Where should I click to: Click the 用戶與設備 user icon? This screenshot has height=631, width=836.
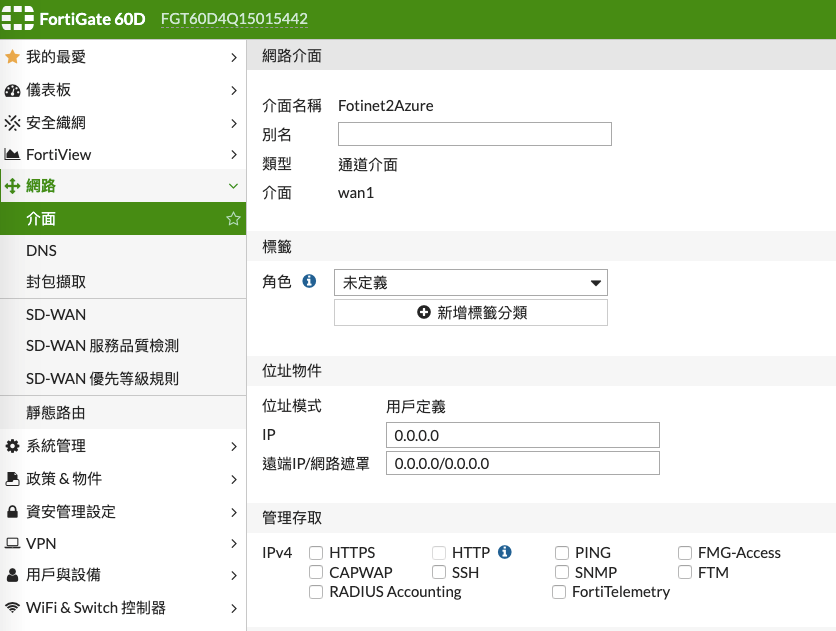(x=12, y=575)
